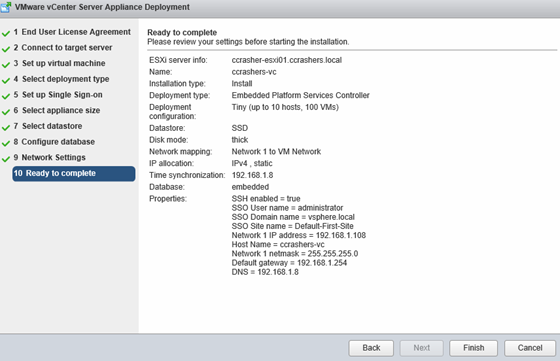Select step 4 Select deployment type

(61, 79)
